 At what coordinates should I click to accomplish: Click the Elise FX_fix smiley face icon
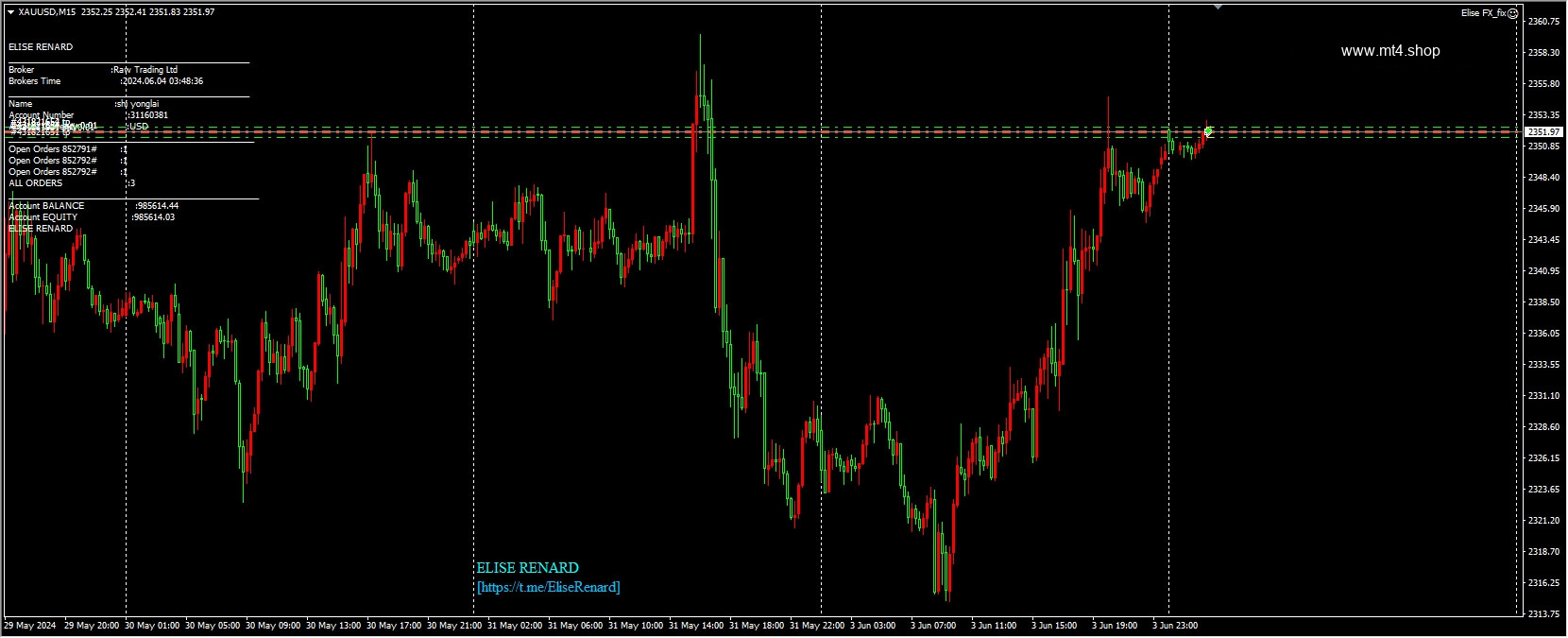[x=1512, y=13]
